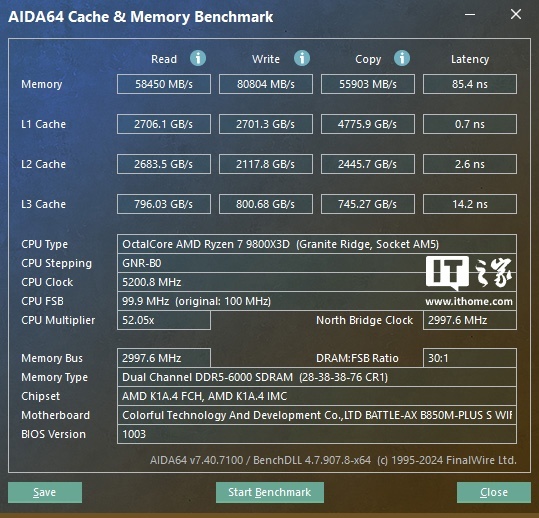Screen dimensions: 539x518
Task: Click the info icon beside Read
Action: 198,58
